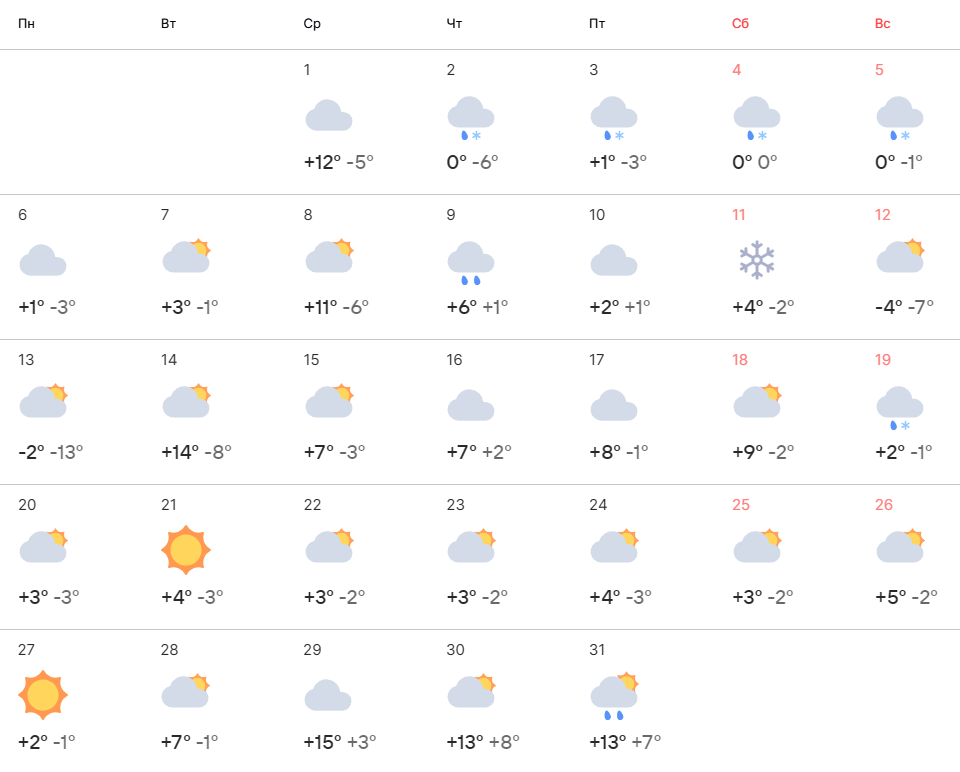Click the sunny icon on day 21
960x772 pixels.
click(186, 550)
